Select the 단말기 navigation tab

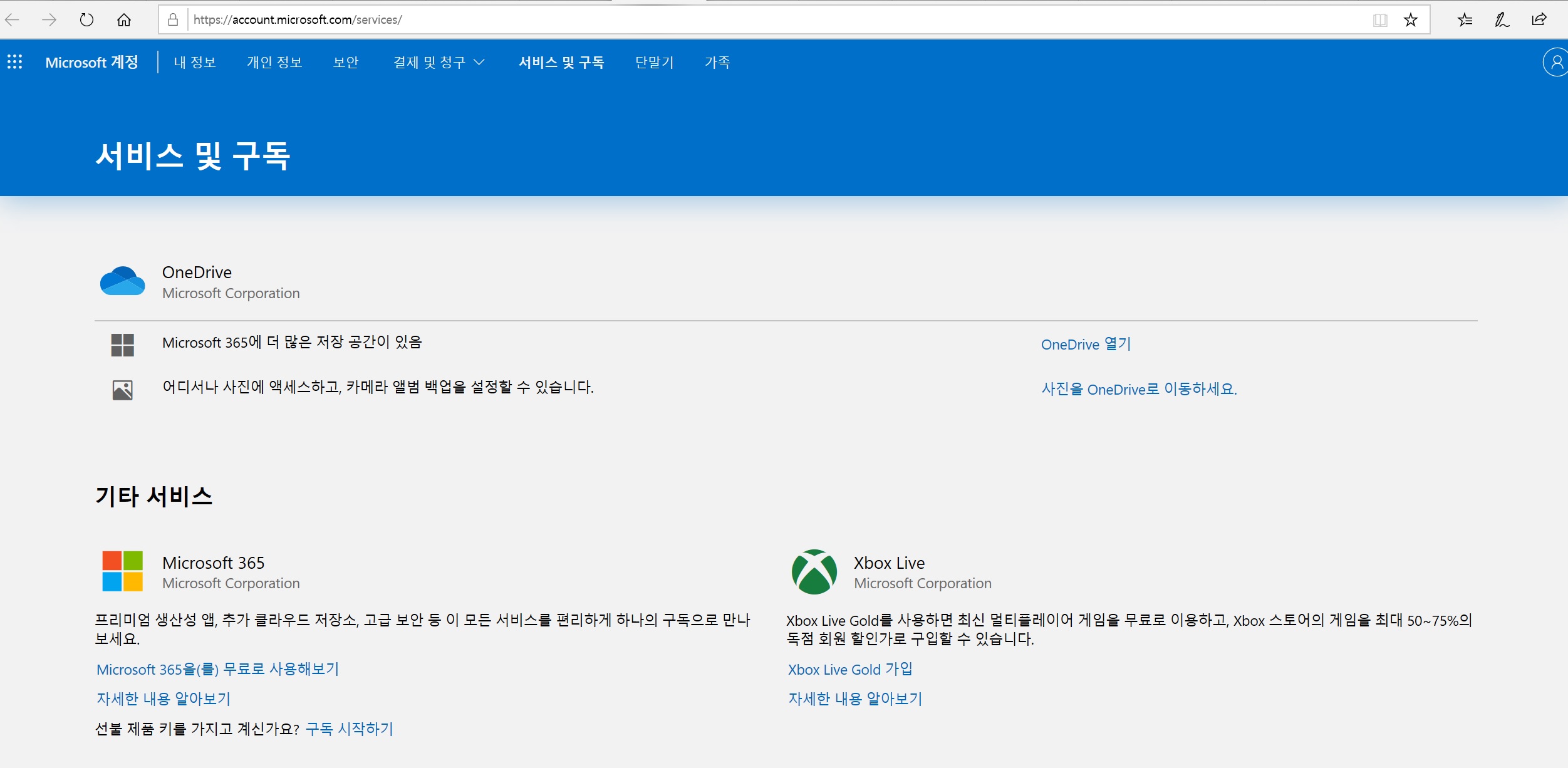pos(654,62)
